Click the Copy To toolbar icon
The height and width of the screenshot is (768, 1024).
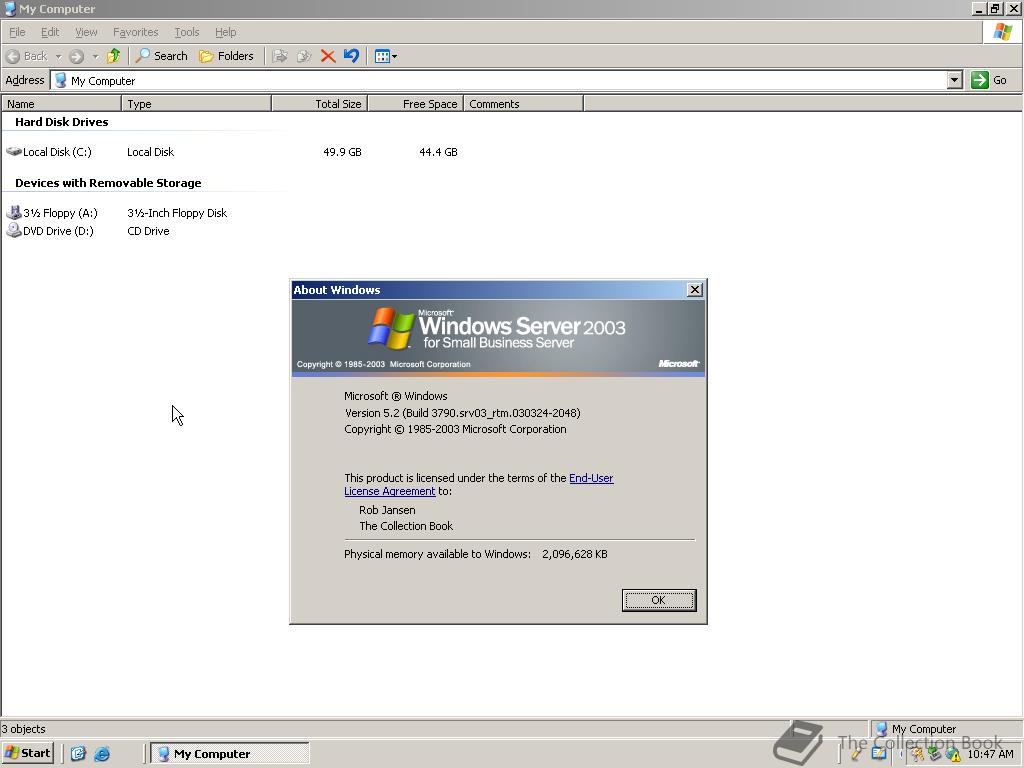[304, 56]
